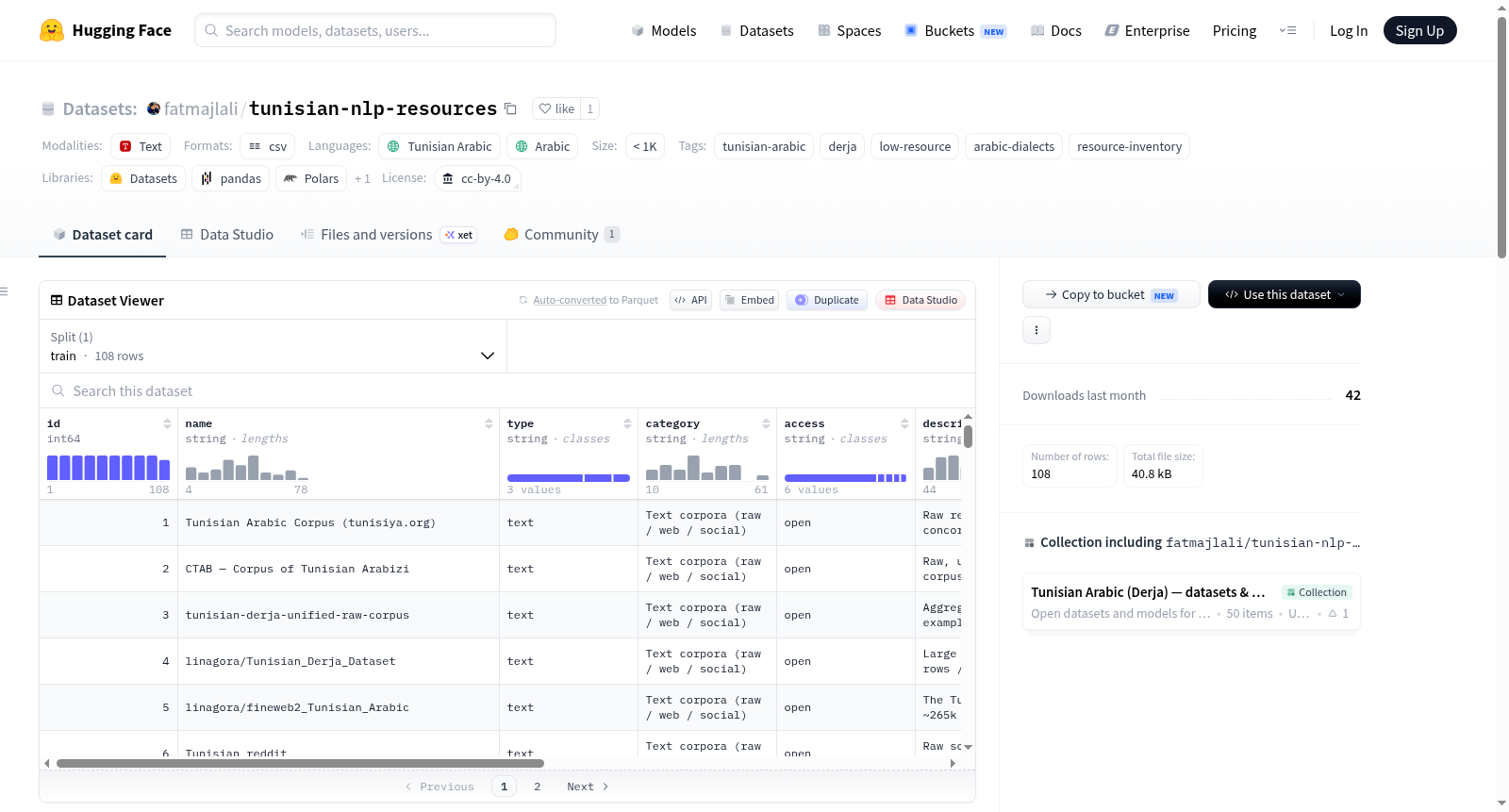Open the left sidebar table of contents icon
Screen dimensions: 1509x812
(5, 291)
